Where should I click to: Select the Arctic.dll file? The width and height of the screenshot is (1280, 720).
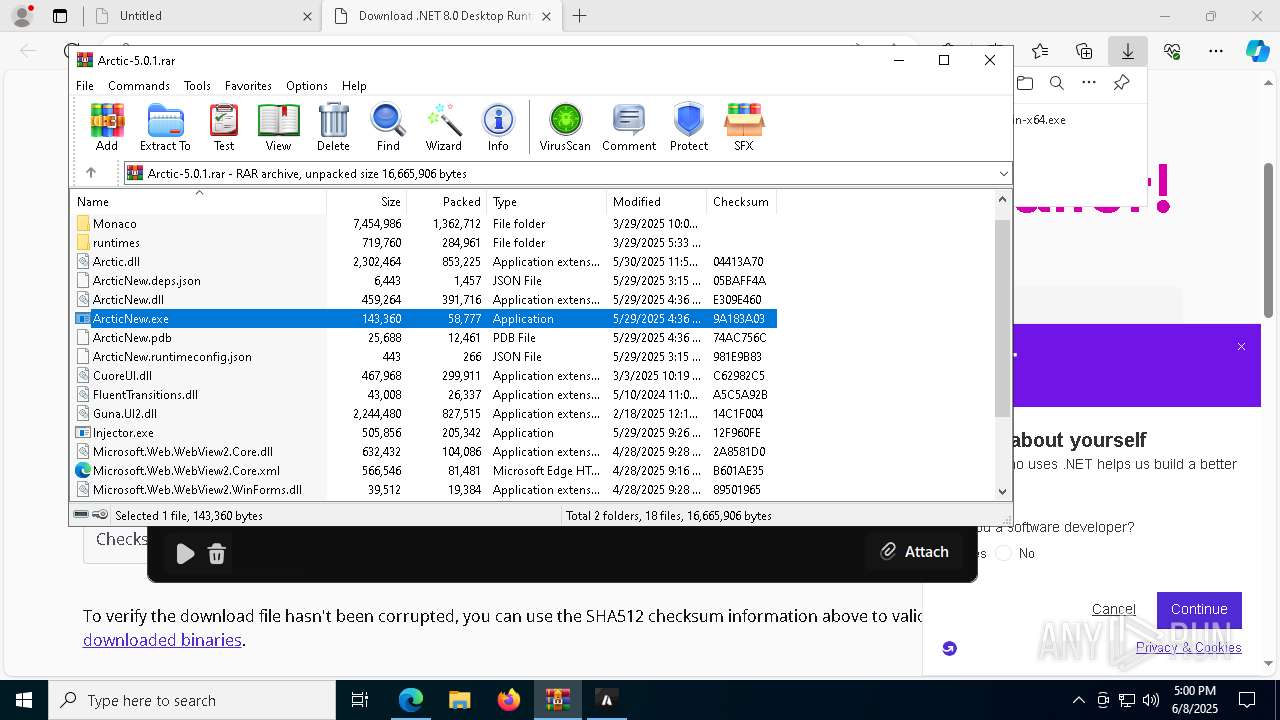click(x=116, y=262)
